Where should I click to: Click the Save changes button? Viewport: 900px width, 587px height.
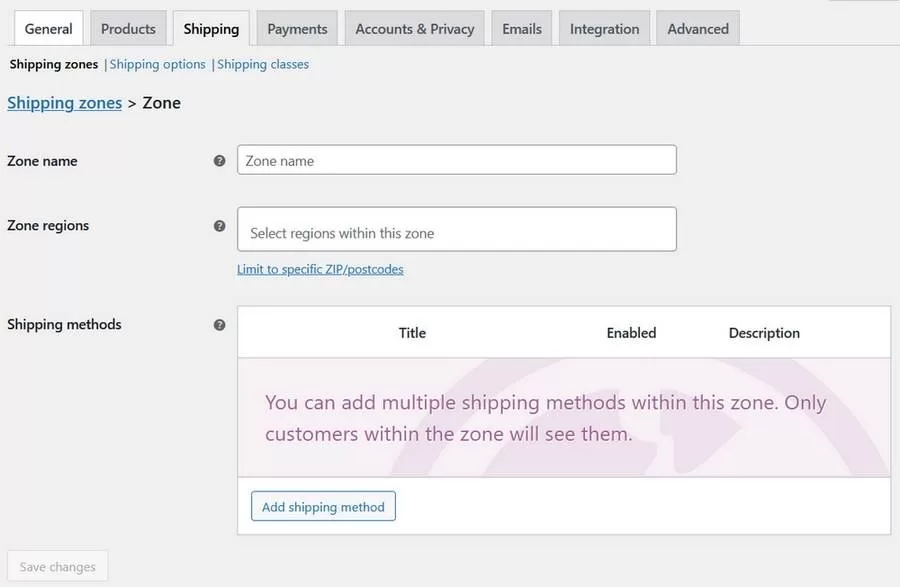tap(58, 567)
